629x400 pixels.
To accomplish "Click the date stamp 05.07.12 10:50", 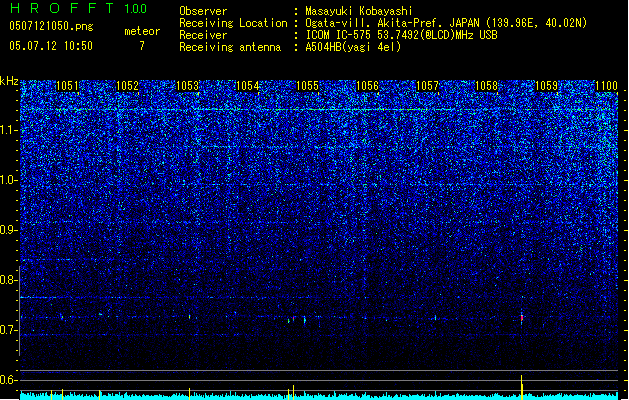I will [51, 46].
